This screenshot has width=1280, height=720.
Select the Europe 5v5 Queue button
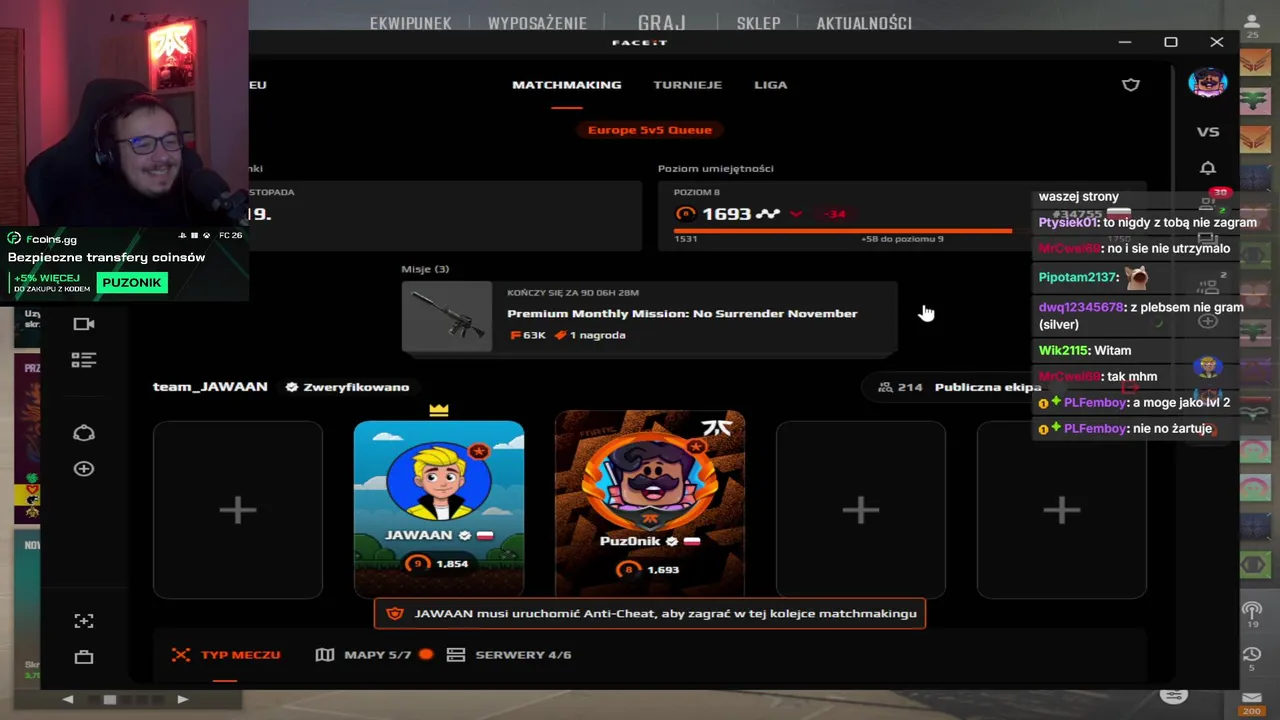pyautogui.click(x=650, y=130)
